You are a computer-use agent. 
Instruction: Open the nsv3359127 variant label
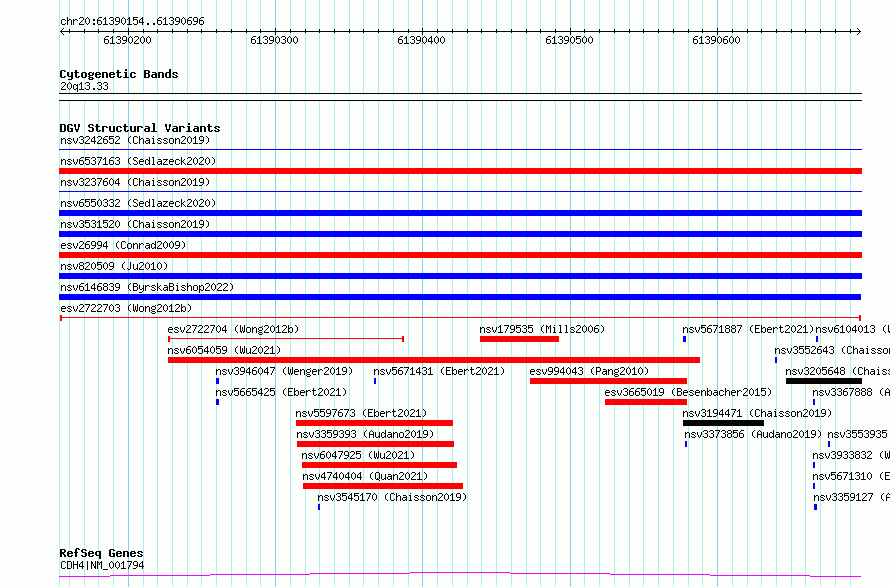click(851, 497)
